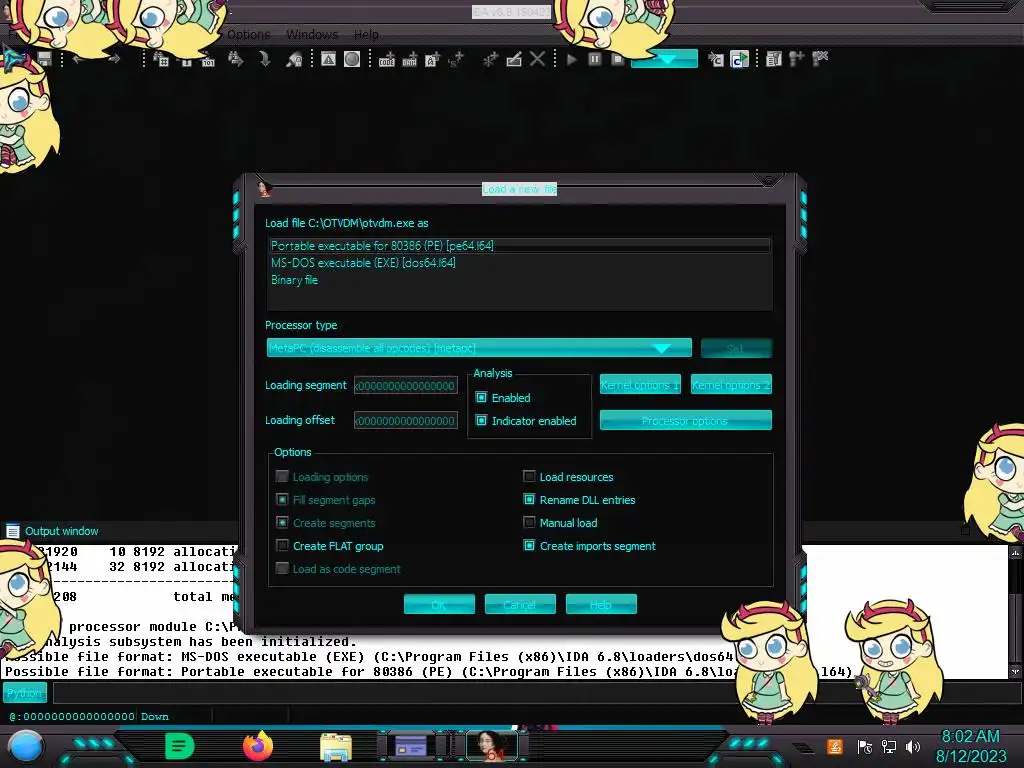Click the dialog Help button

601,605
